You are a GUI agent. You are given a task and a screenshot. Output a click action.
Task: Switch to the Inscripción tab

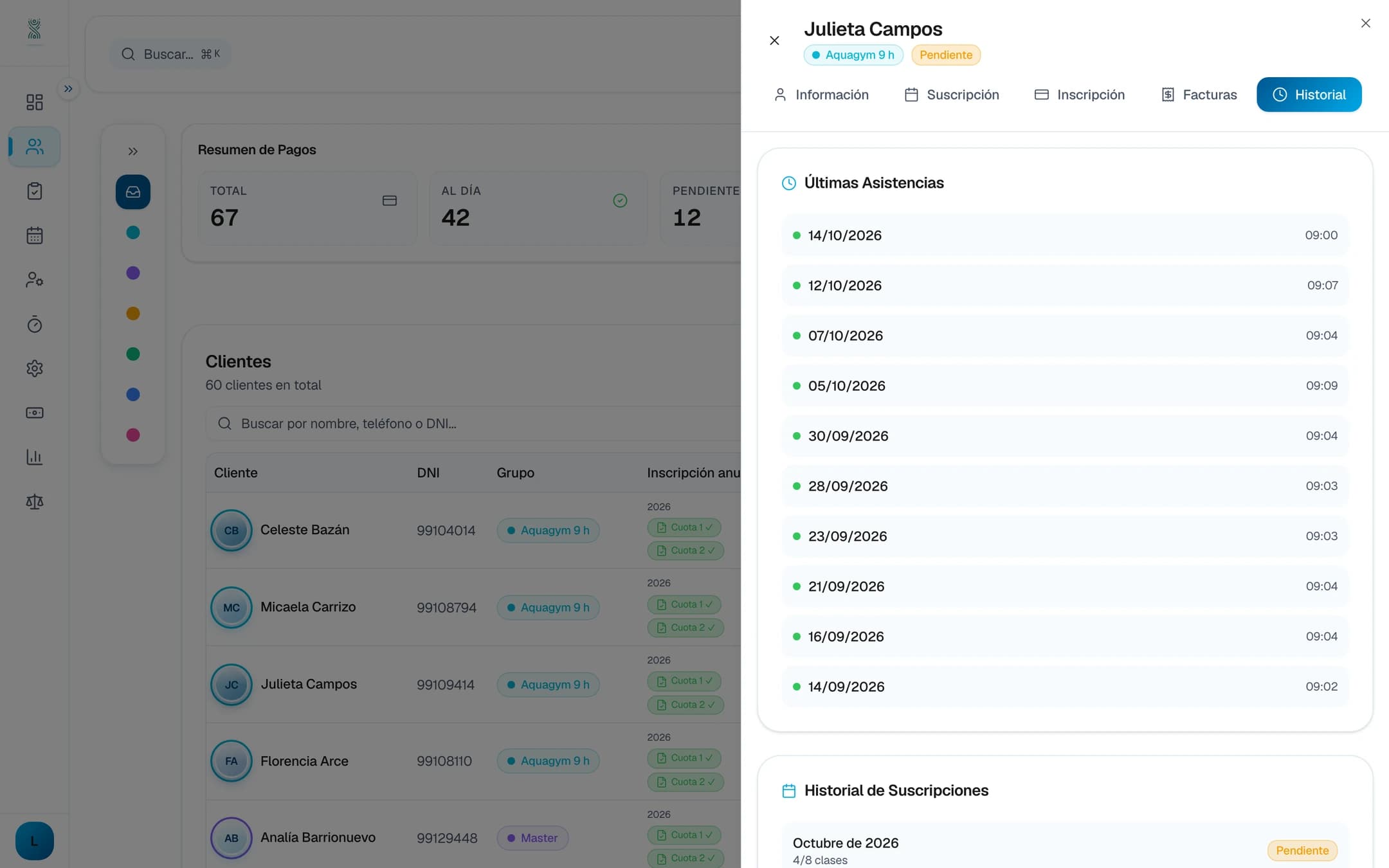[x=1080, y=95]
